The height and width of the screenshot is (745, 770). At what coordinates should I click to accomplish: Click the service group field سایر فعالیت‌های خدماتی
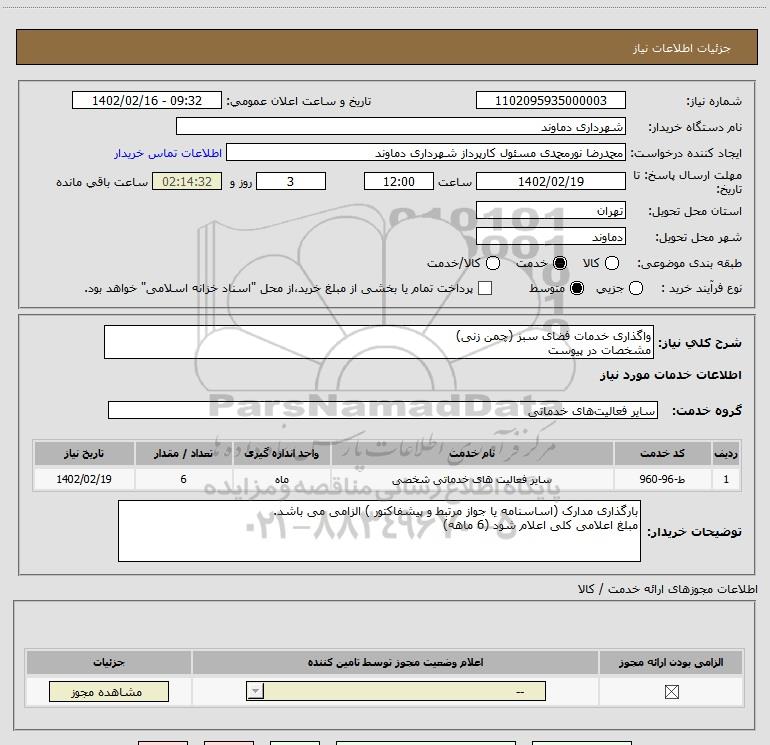coord(383,410)
